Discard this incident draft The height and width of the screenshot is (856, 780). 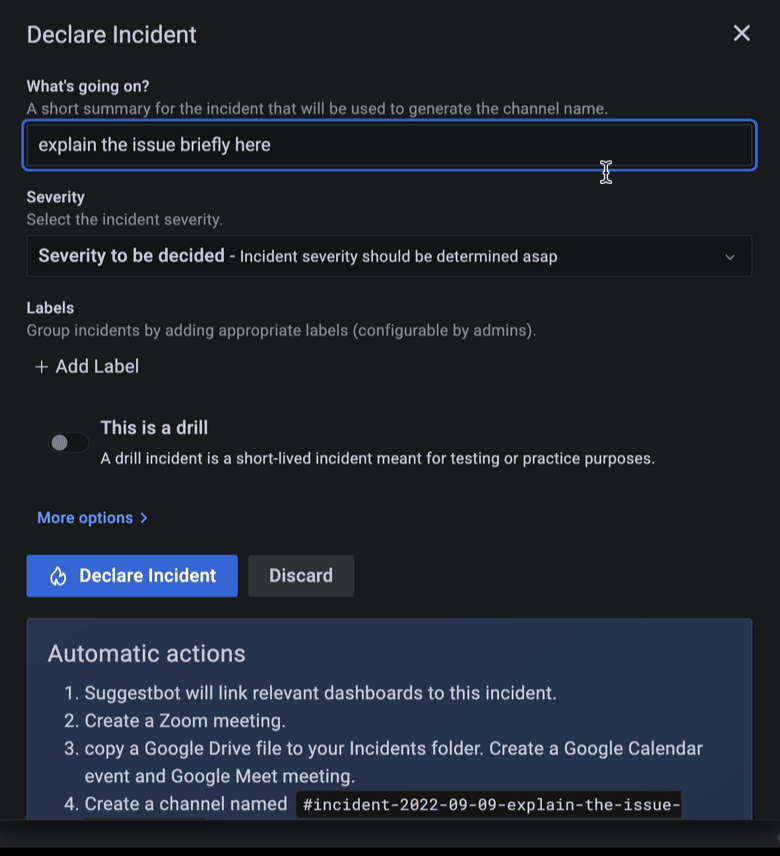tap(301, 576)
